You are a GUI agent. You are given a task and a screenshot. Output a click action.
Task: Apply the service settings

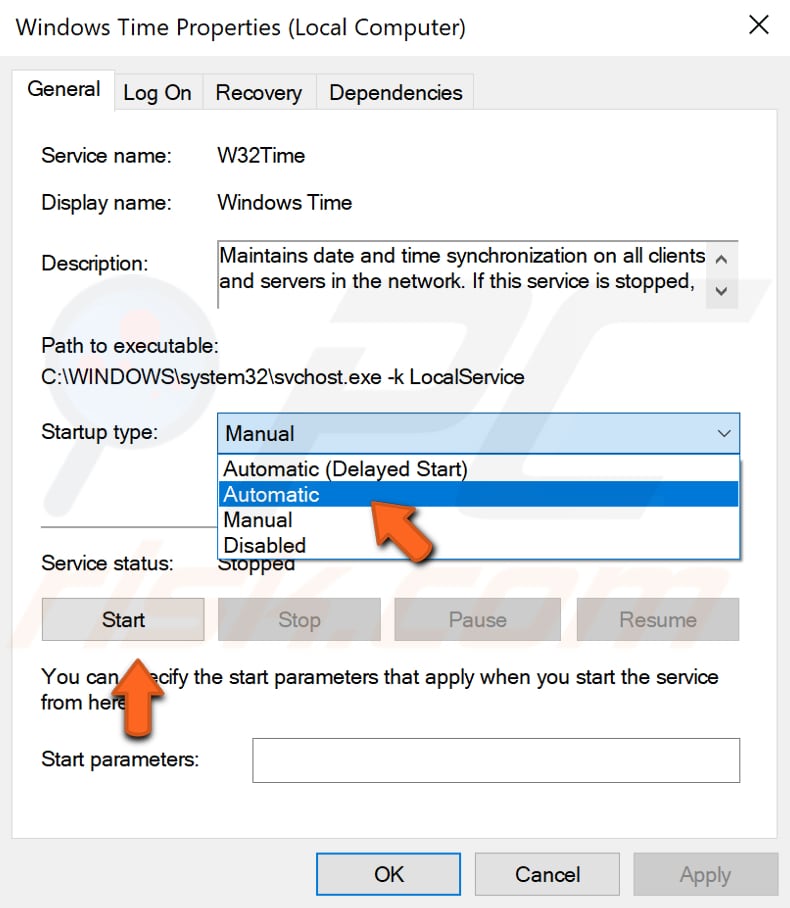[705, 873]
